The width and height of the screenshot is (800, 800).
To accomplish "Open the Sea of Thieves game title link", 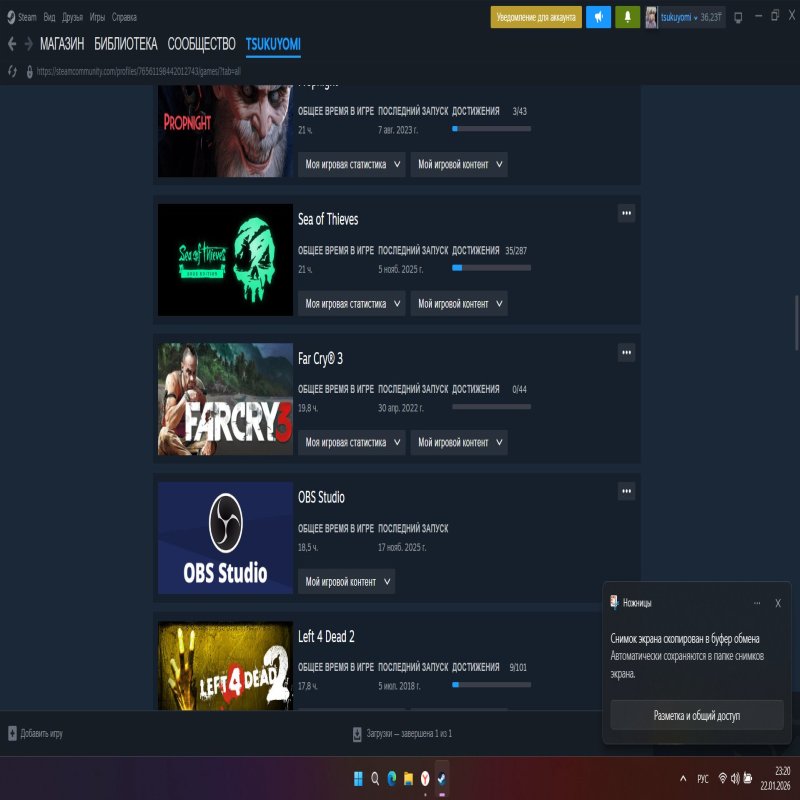I will [x=326, y=220].
